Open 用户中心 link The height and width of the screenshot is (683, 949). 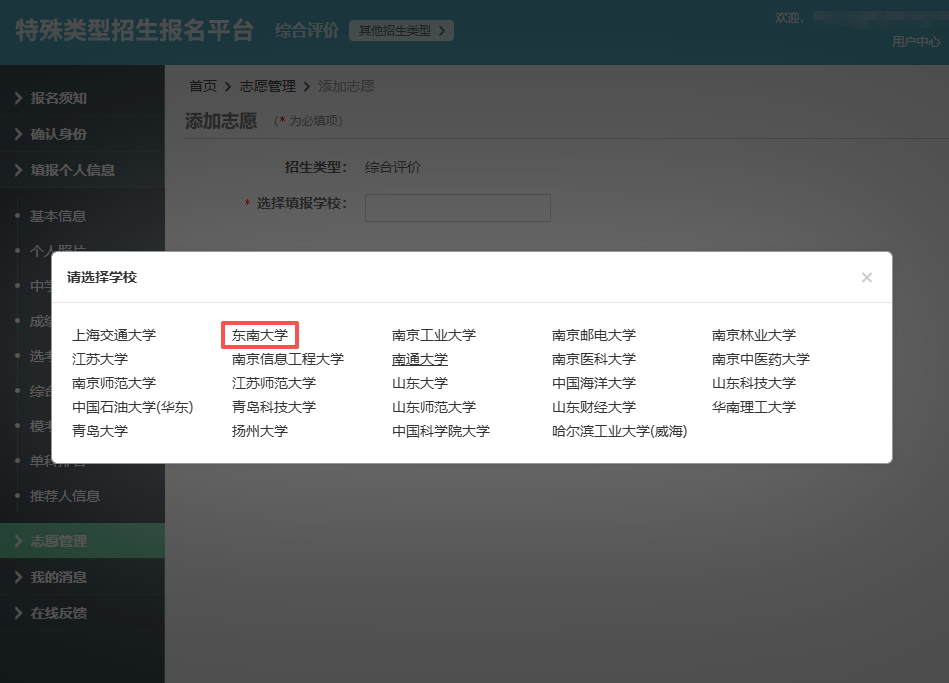click(916, 42)
